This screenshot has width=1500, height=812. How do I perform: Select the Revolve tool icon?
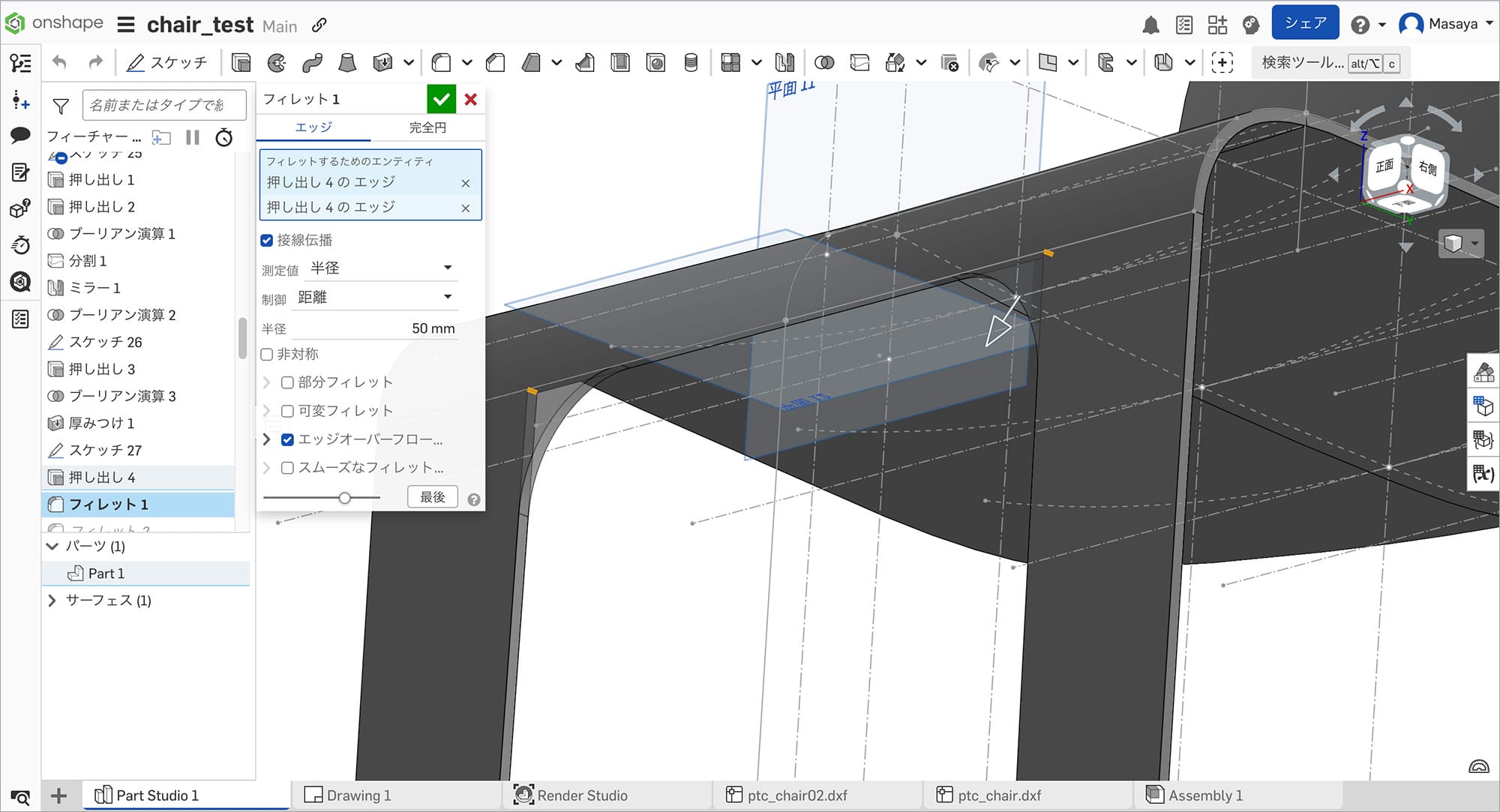[277, 63]
